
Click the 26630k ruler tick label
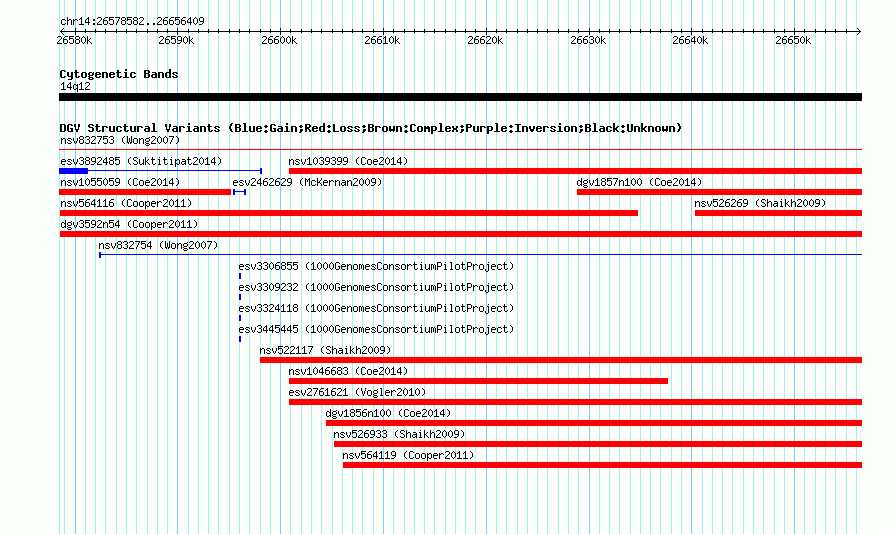587,40
